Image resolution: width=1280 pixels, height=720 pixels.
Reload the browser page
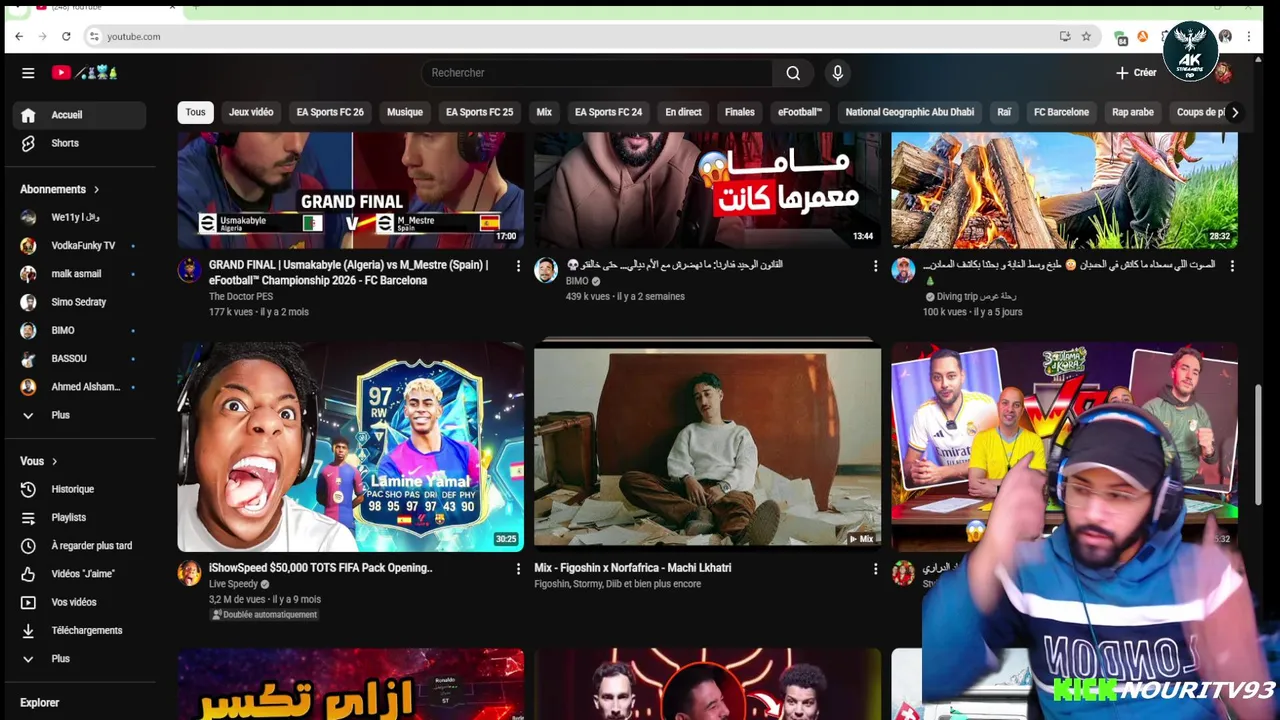[x=66, y=36]
